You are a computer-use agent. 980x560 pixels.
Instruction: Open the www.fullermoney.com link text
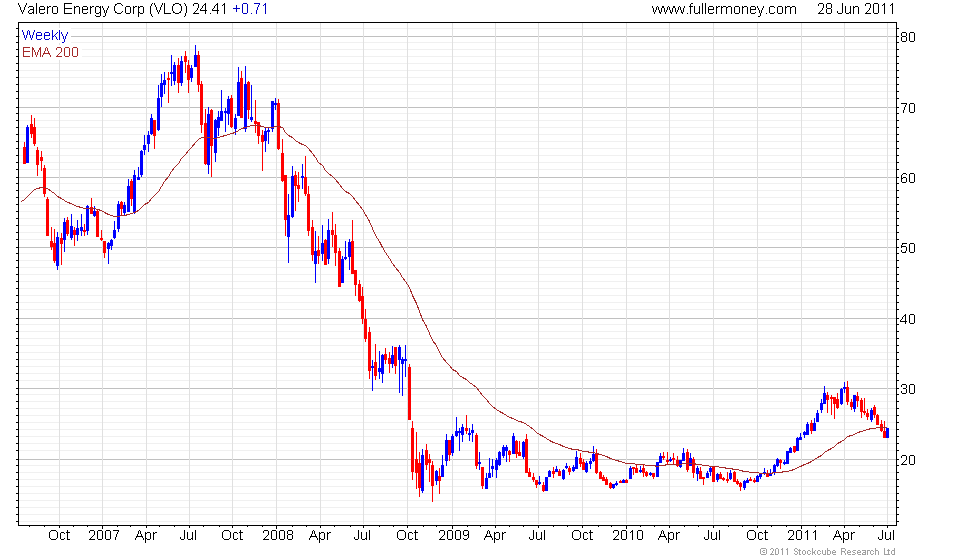coord(724,9)
